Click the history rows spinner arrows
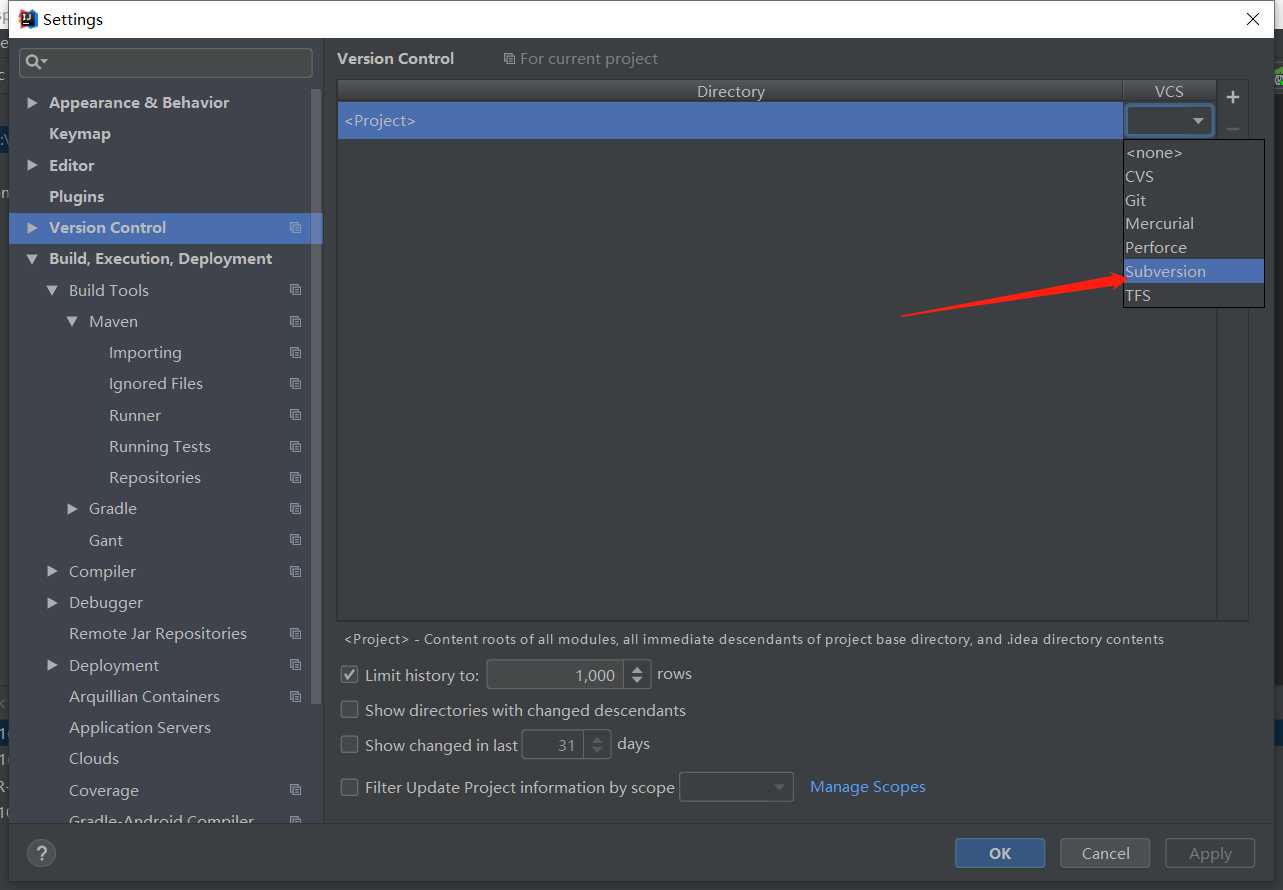1283x890 pixels. click(637, 675)
